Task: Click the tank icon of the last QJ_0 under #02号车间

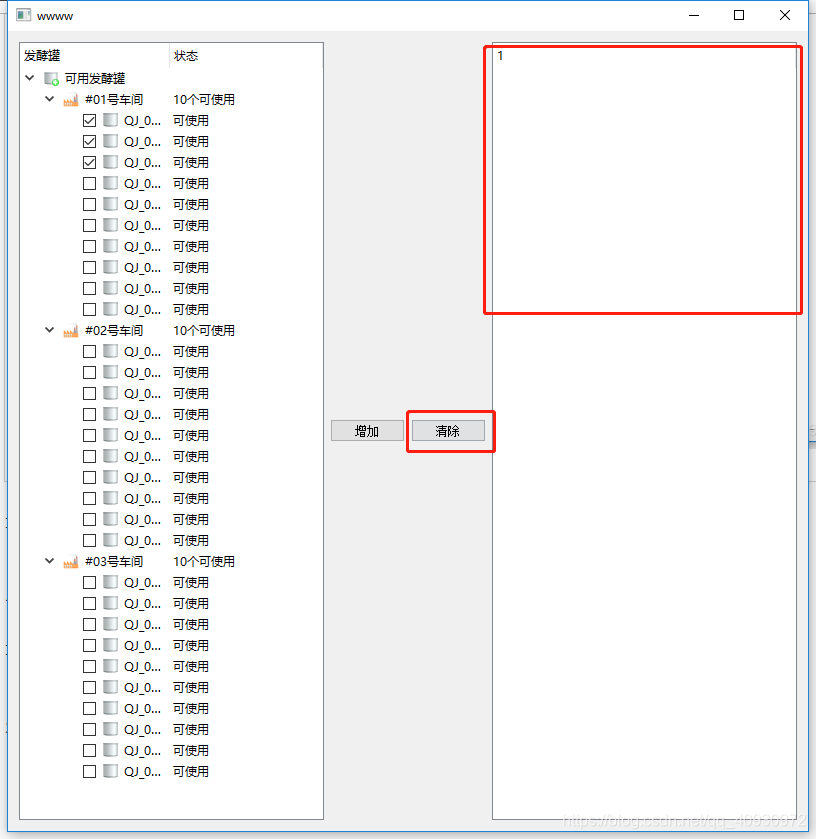Action: coord(109,540)
